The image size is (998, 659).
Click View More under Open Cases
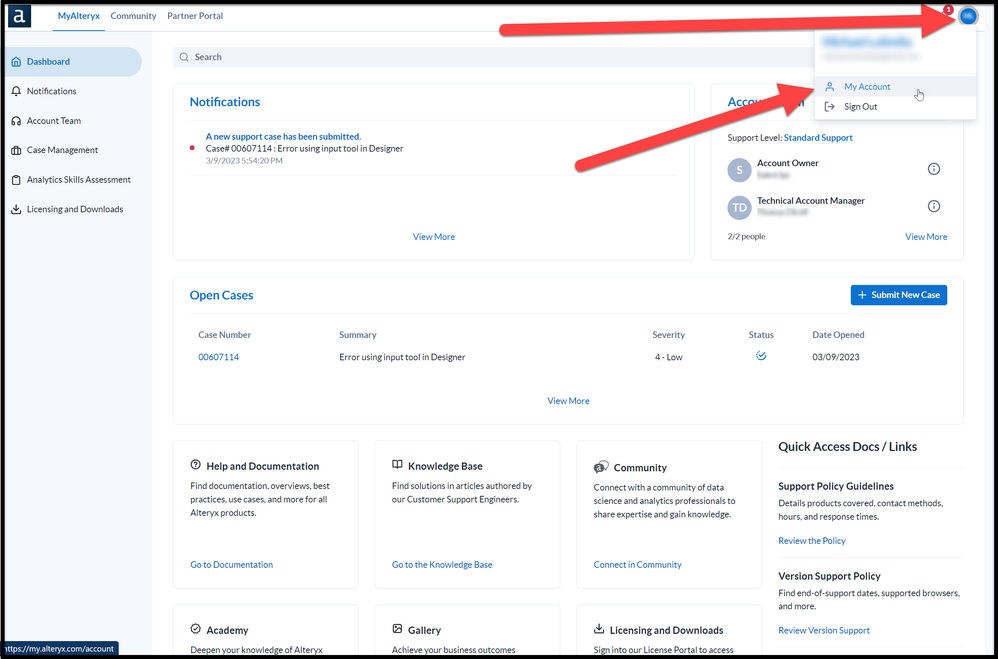pyautogui.click(x=568, y=401)
